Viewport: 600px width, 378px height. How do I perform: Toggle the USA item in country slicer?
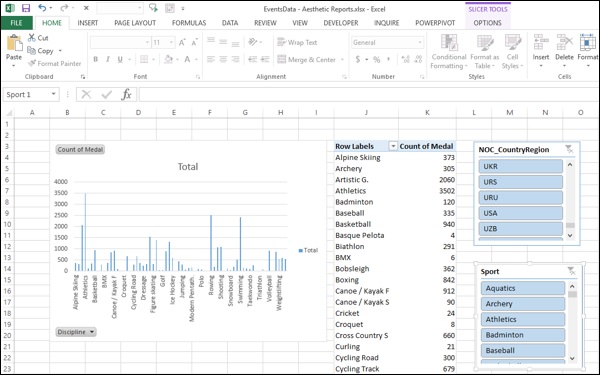click(x=520, y=213)
